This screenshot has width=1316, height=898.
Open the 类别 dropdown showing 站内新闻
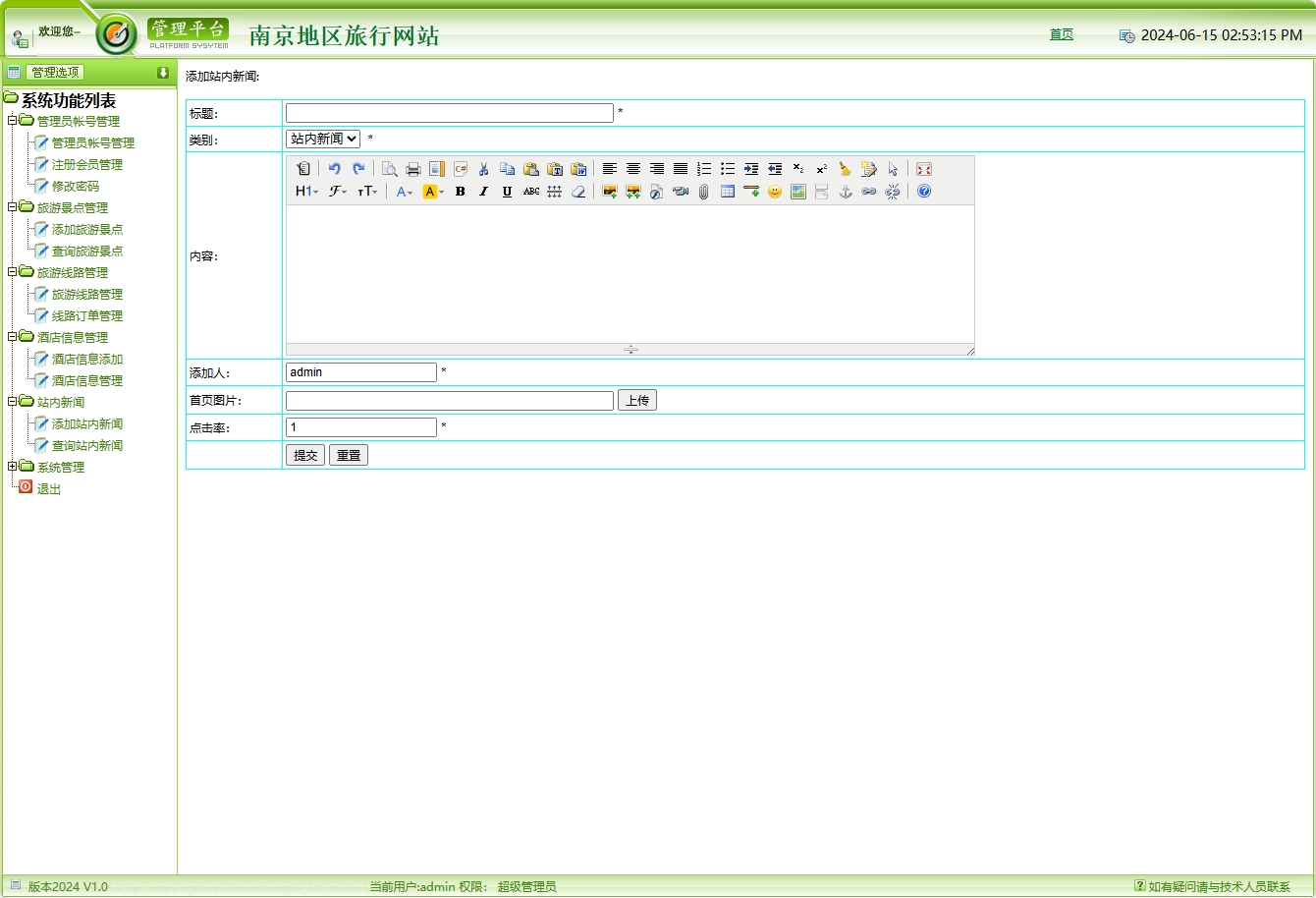click(323, 140)
